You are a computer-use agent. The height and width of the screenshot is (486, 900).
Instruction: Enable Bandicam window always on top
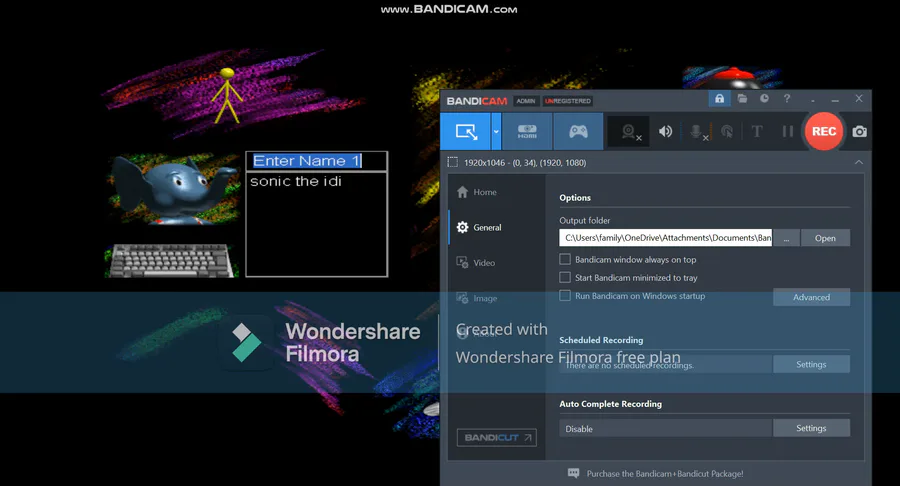pyautogui.click(x=565, y=259)
